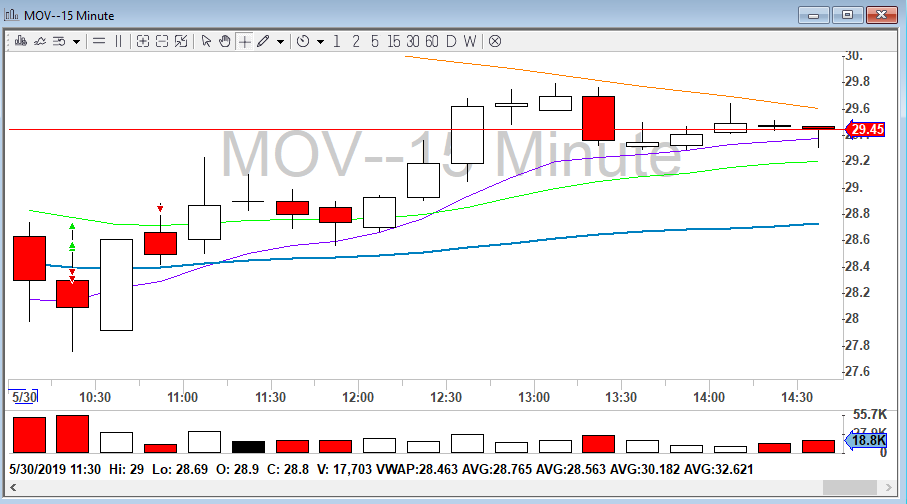
Task: Click the horizontal scrollbar thumb
Action: (850, 487)
